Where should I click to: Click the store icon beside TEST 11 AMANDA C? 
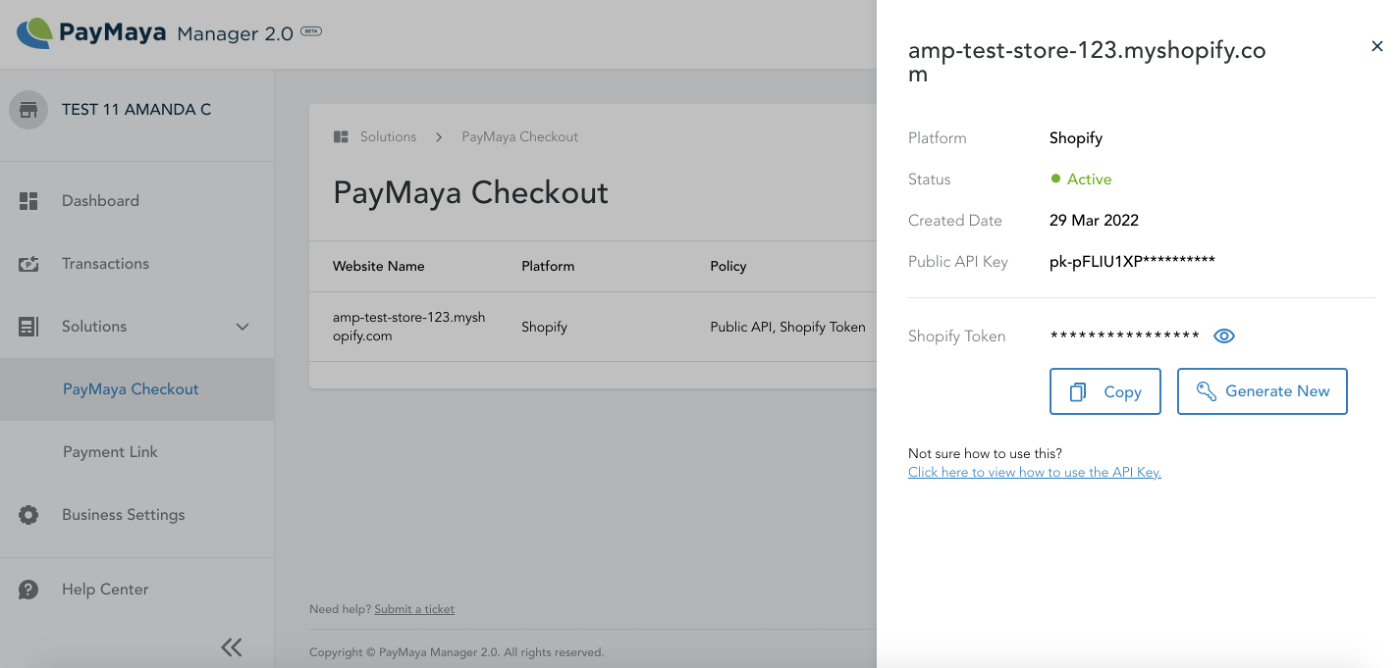[28, 110]
